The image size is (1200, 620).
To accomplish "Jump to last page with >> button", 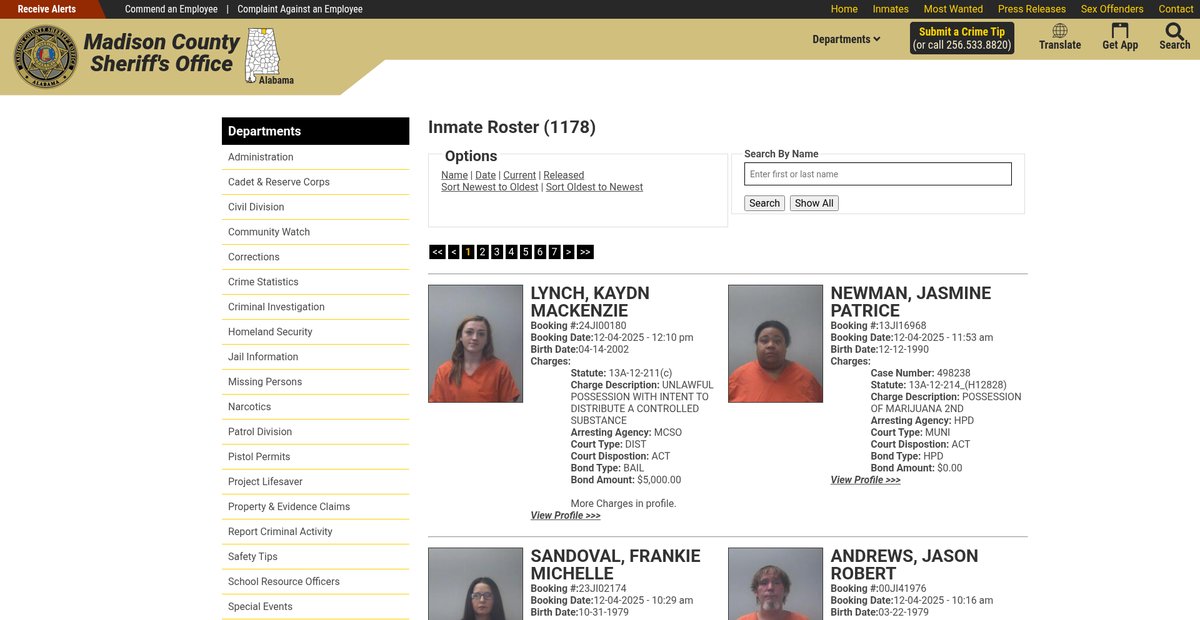I will tap(585, 252).
